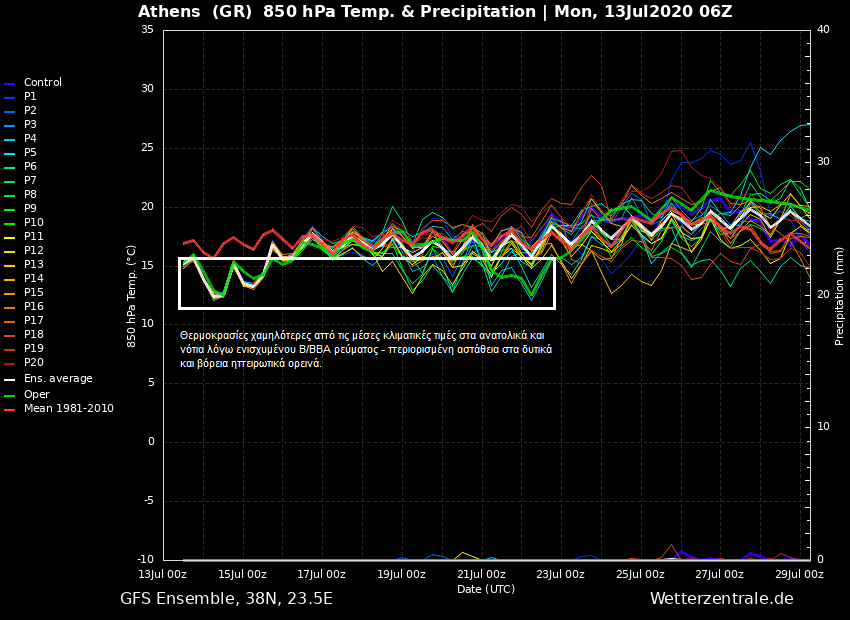
Task: Click the Precipitation (mm) axis title
Action: [x=840, y=295]
